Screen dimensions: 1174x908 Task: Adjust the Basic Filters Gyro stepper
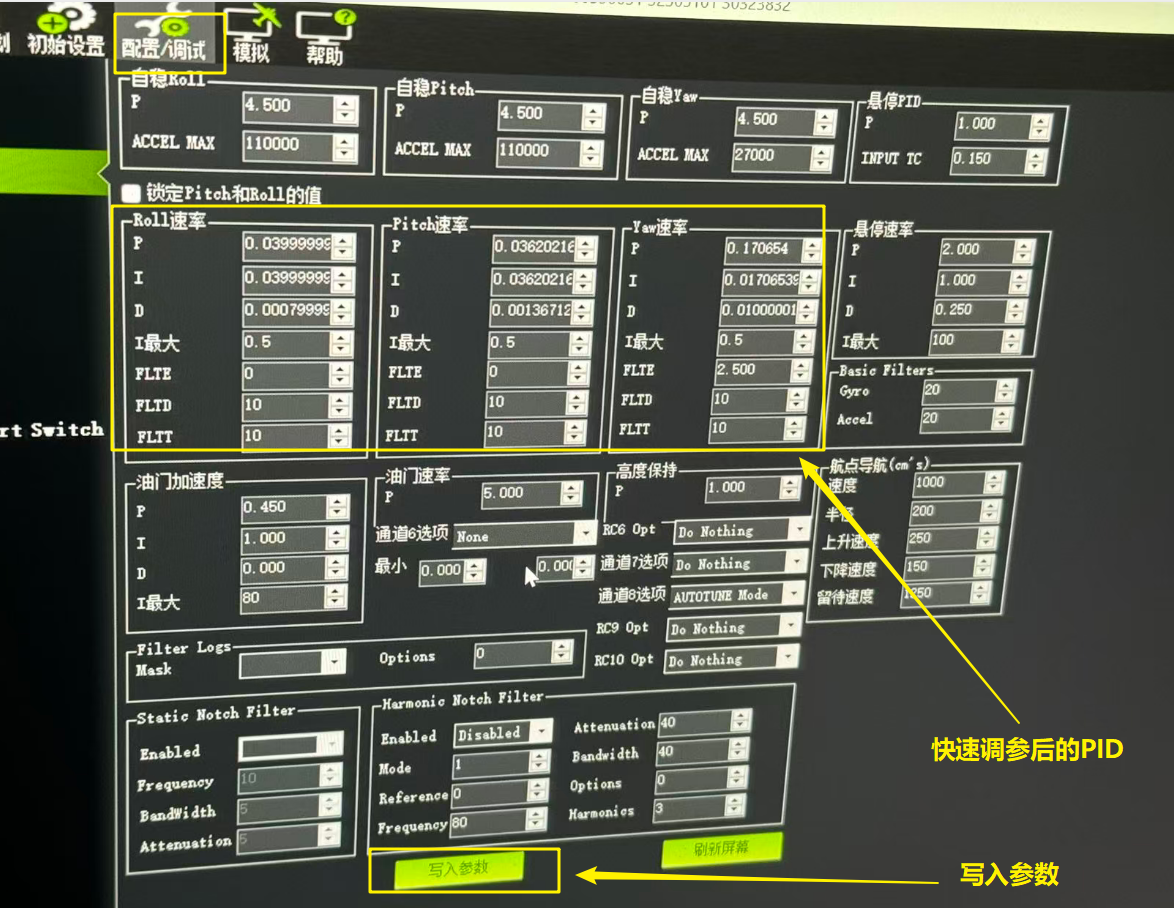(1001, 391)
